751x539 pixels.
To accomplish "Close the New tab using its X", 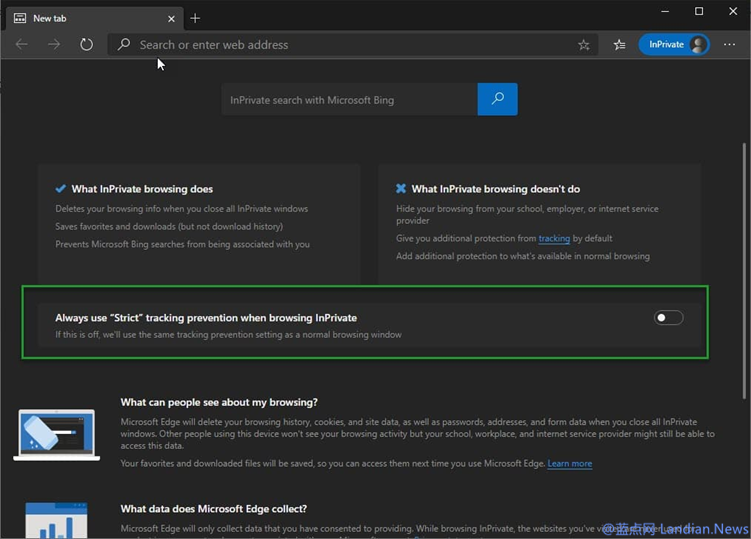I will [x=171, y=18].
